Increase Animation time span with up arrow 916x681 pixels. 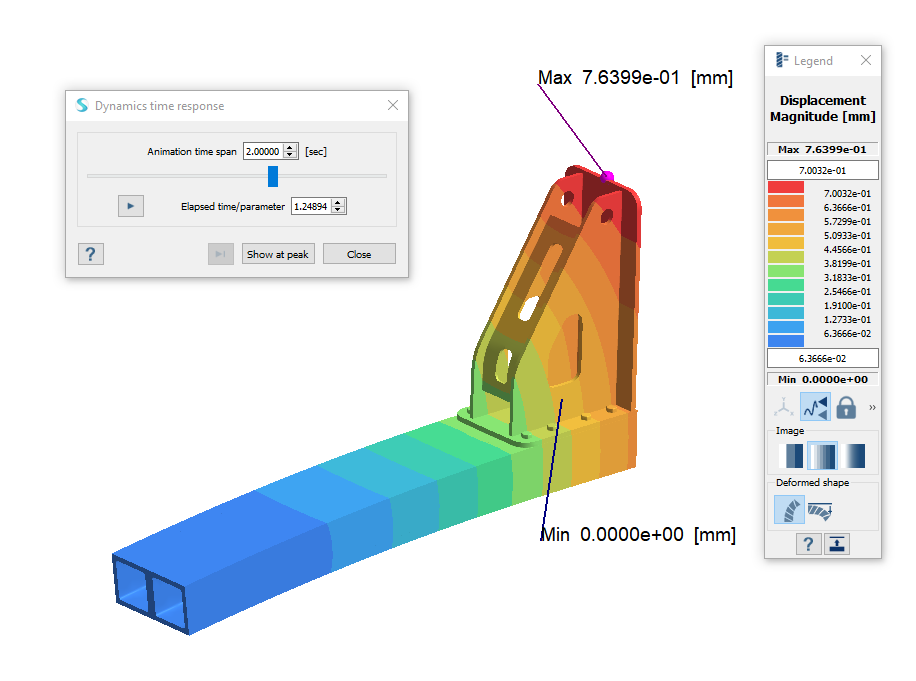tap(290, 148)
